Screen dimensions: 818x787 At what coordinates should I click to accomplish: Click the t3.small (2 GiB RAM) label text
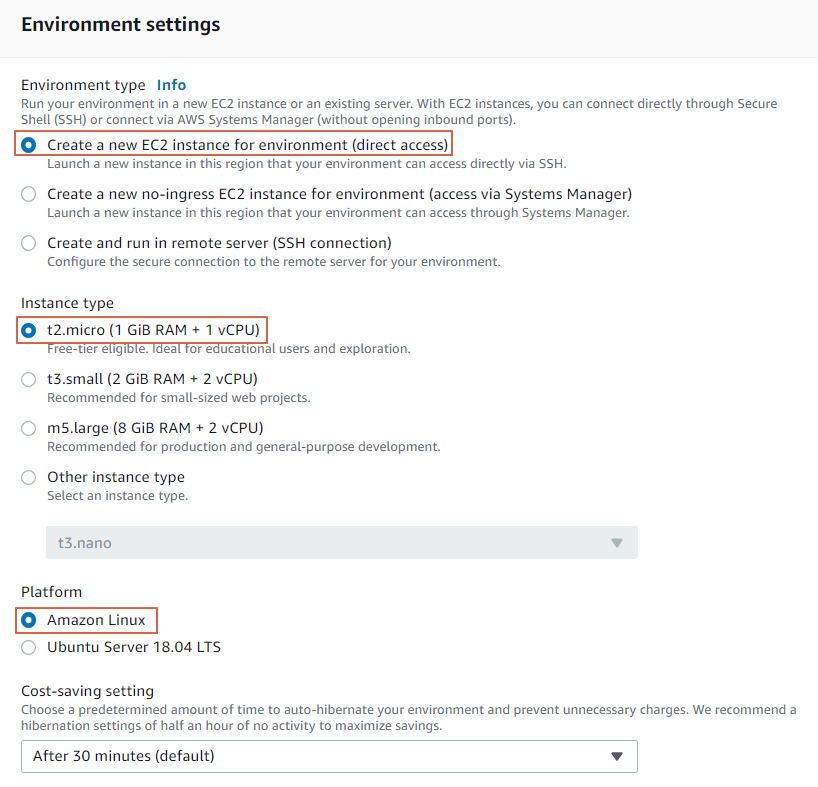[x=152, y=379]
